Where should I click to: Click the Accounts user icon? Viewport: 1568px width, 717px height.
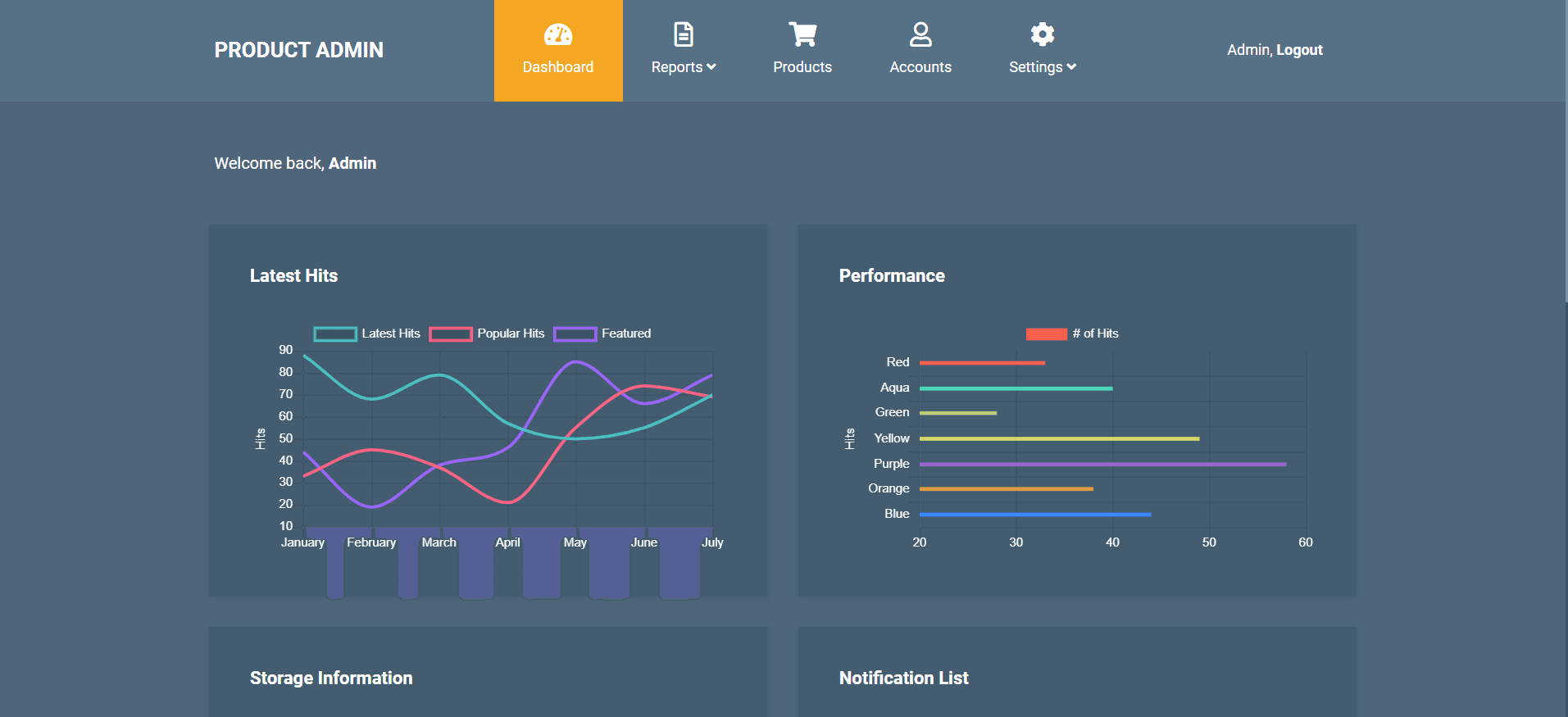pos(920,34)
